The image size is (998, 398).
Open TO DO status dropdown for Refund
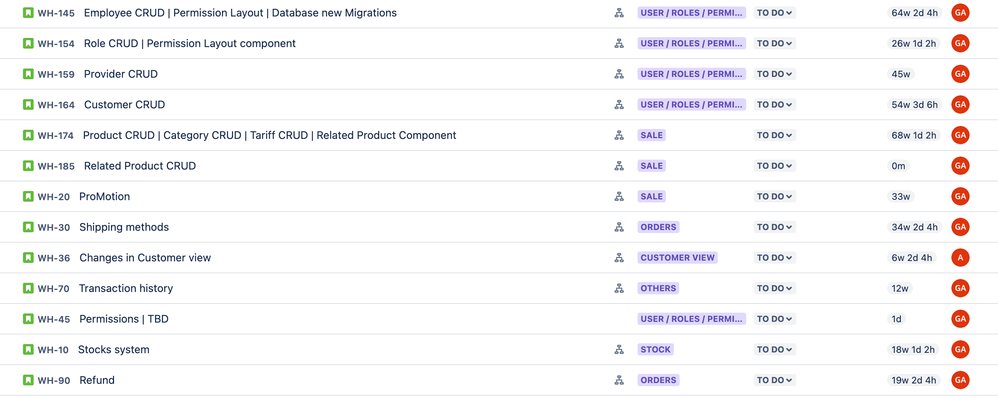tap(775, 380)
